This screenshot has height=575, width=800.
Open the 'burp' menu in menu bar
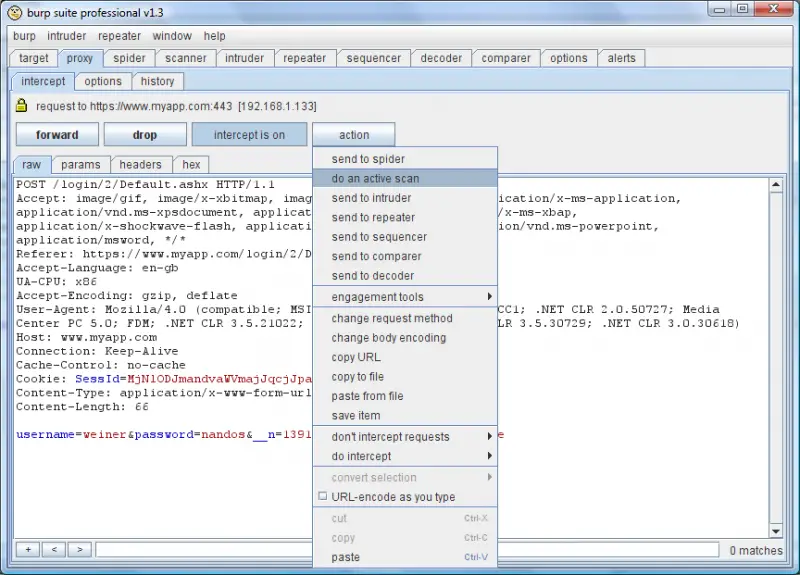[x=24, y=36]
